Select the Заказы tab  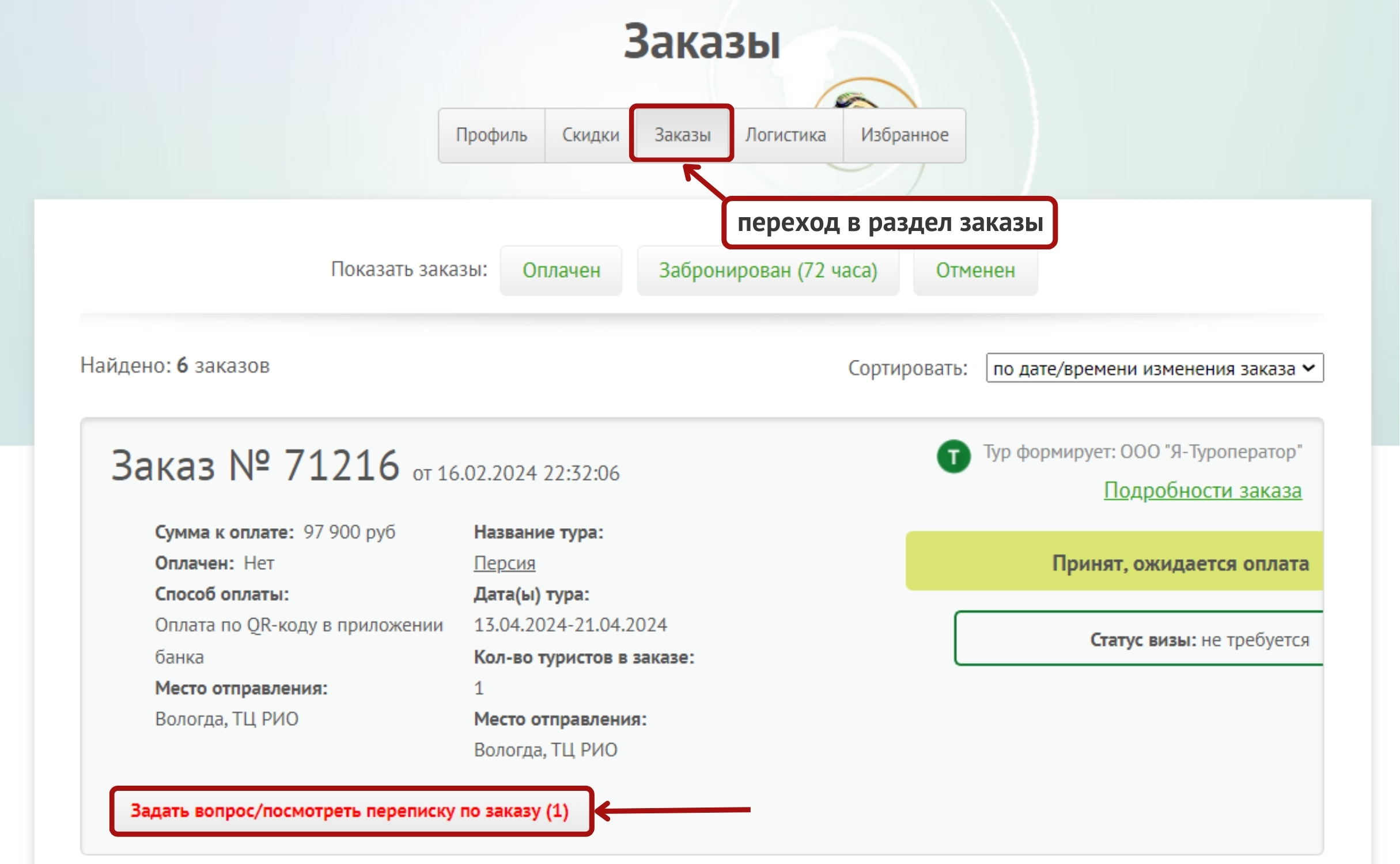682,135
